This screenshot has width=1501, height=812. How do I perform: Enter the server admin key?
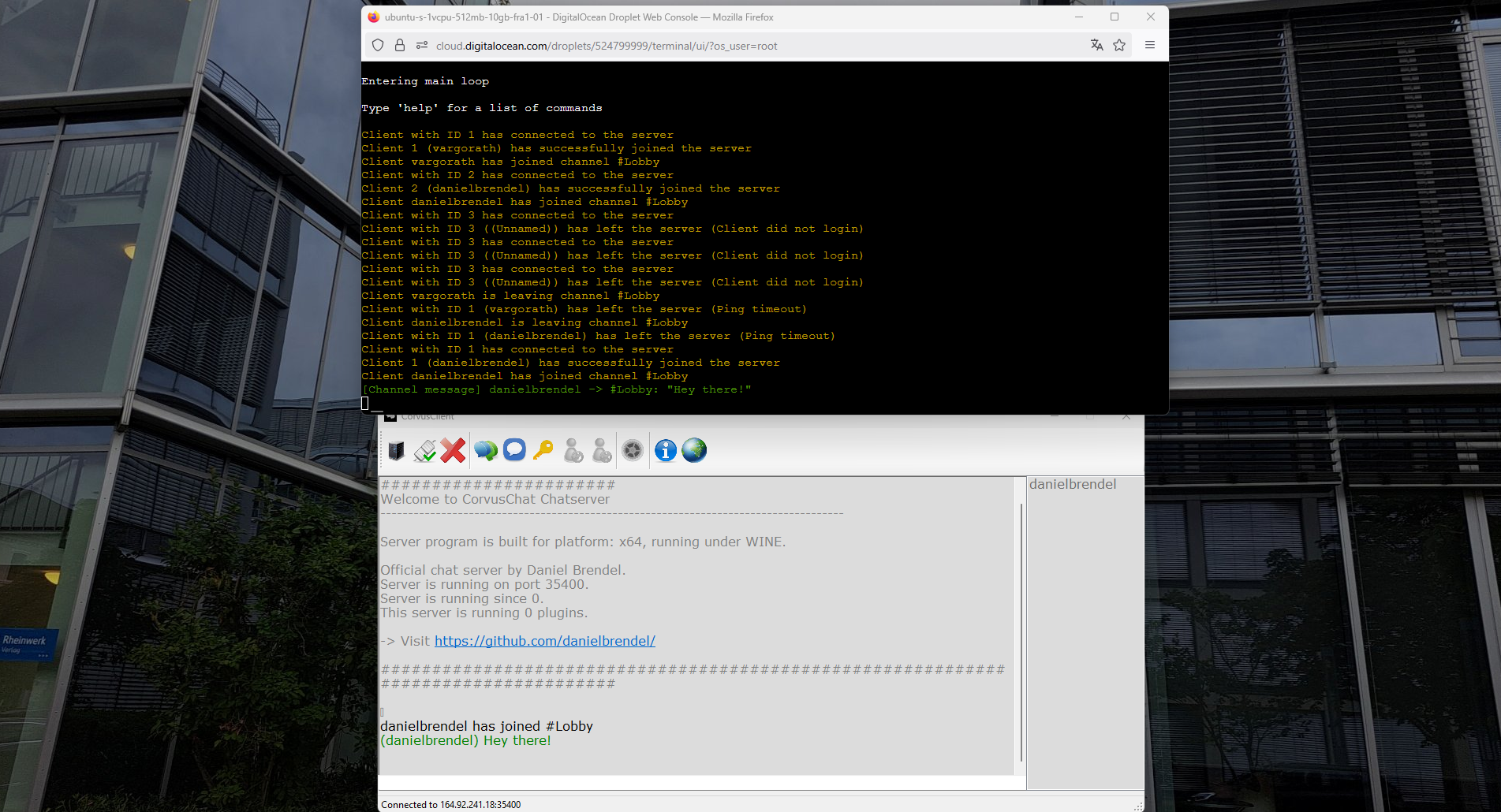543,451
